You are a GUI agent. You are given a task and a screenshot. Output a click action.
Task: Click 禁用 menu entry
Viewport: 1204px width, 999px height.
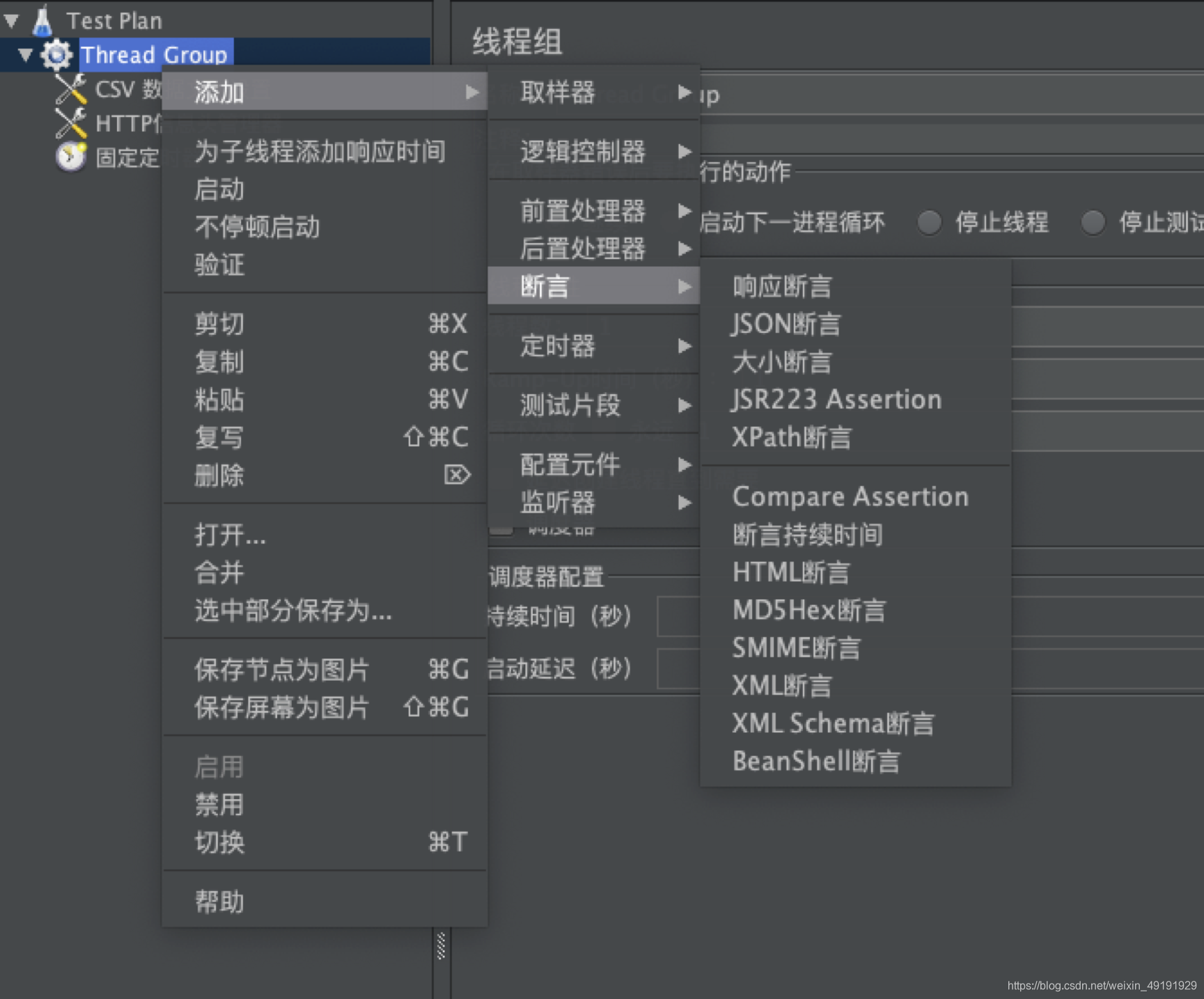[x=325, y=805]
